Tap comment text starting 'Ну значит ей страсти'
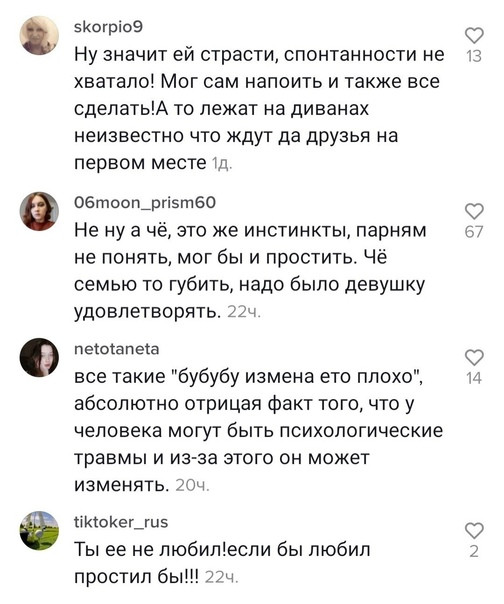 click(259, 109)
